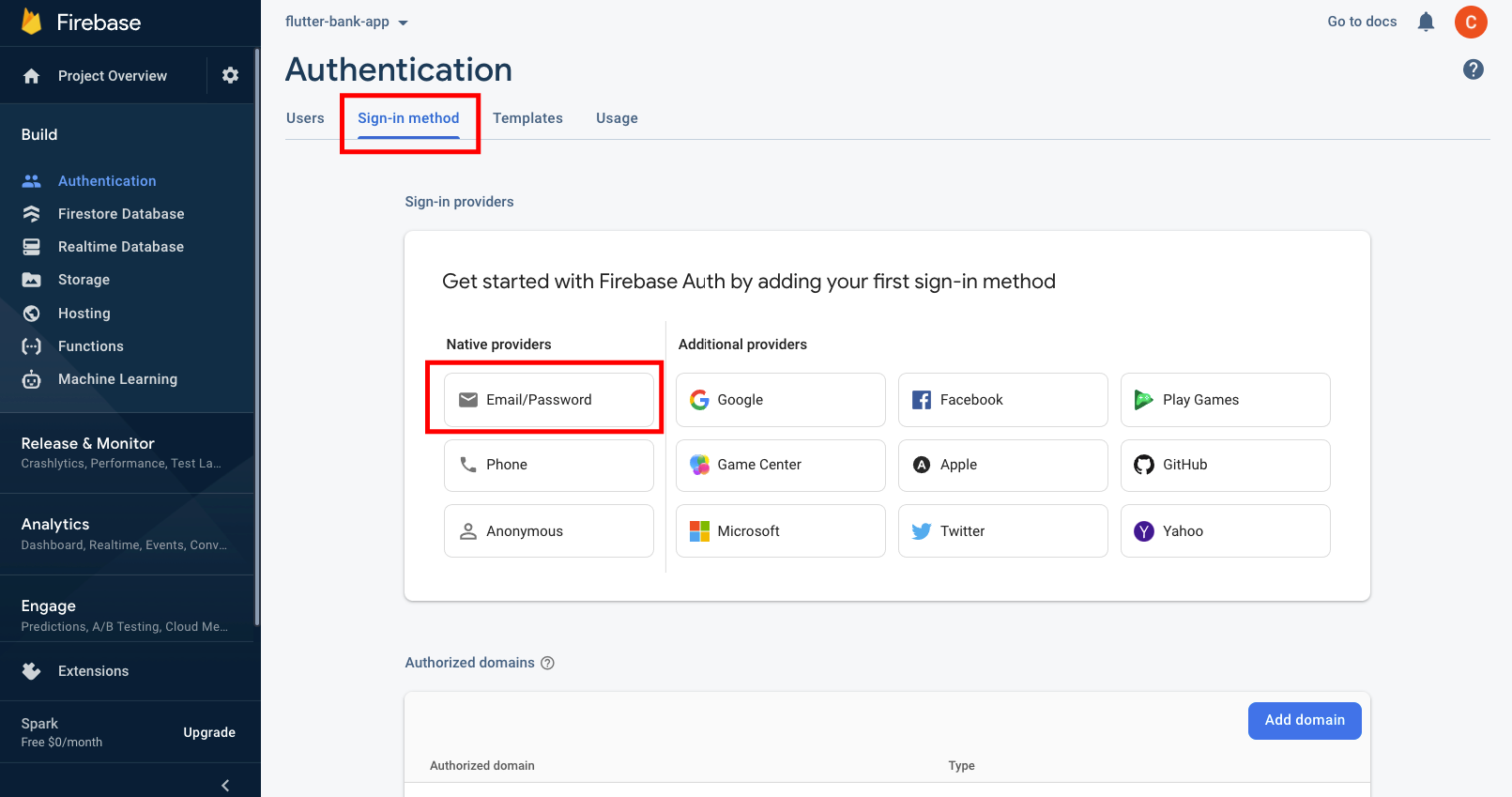Switch to the Sign-in method tab
The width and height of the screenshot is (1512, 797).
pos(408,118)
